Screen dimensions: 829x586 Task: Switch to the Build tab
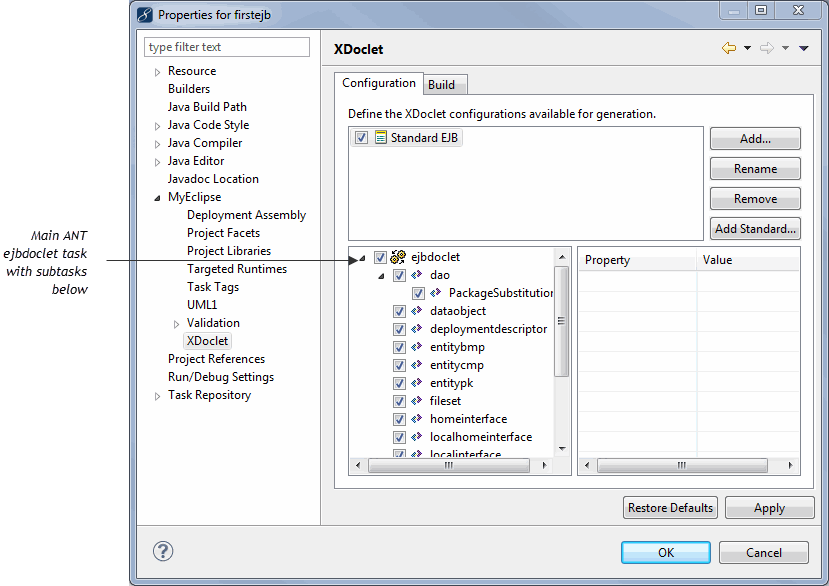point(441,85)
